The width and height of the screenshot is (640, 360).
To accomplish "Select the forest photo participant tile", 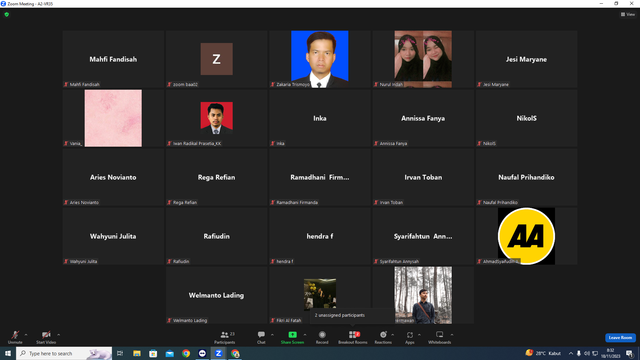I will [x=423, y=295].
